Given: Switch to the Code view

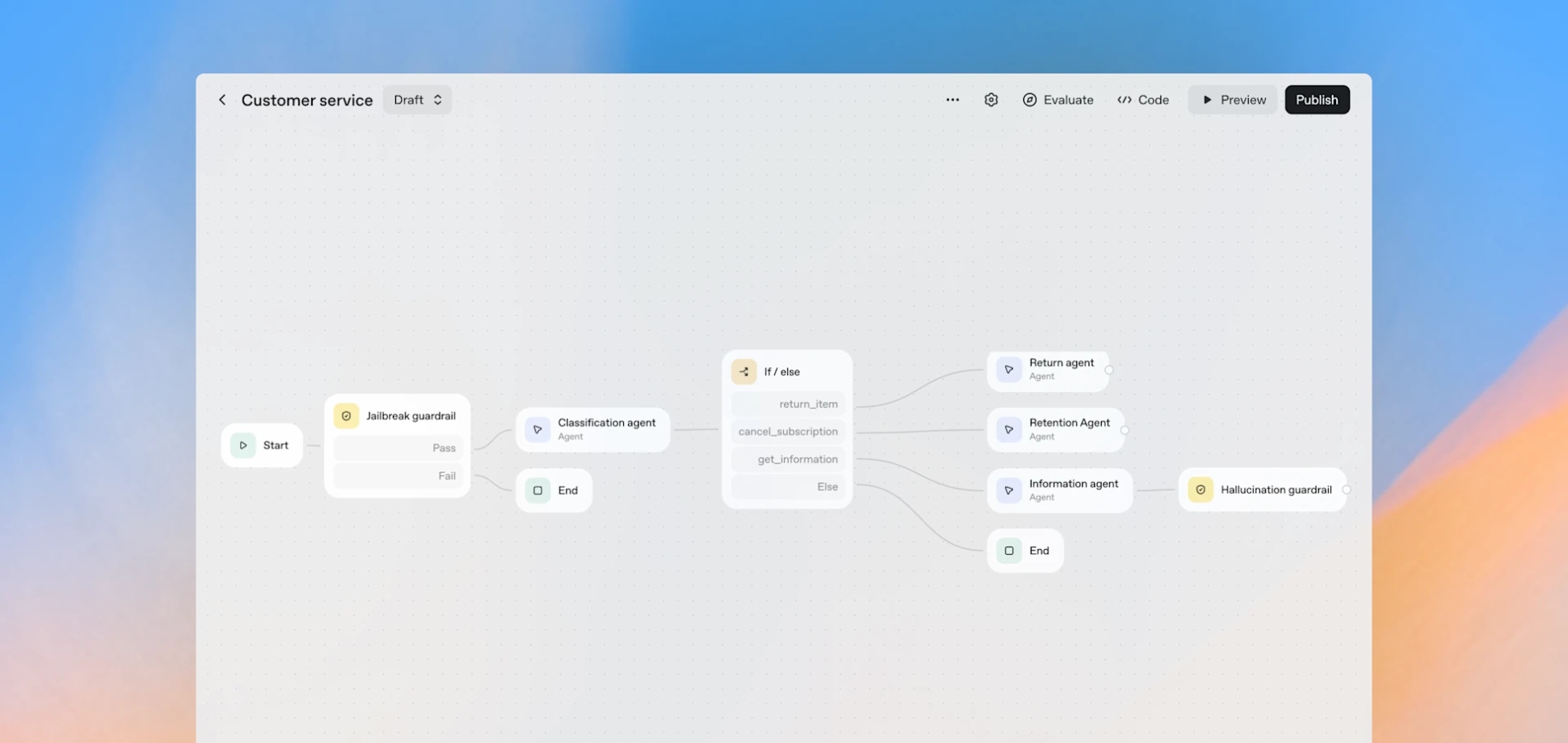Looking at the screenshot, I should (1143, 99).
